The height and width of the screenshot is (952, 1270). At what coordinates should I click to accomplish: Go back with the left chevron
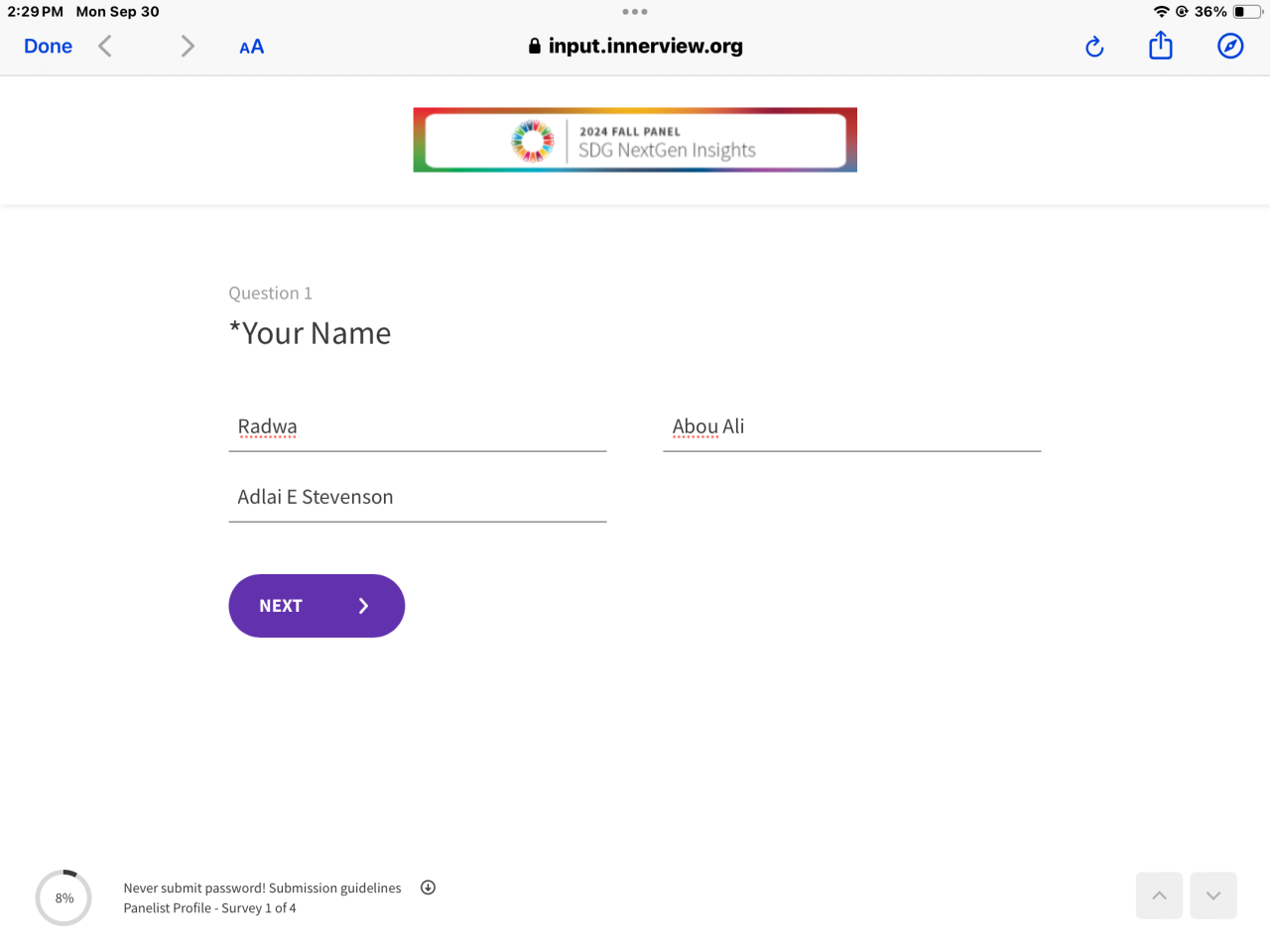coord(105,46)
